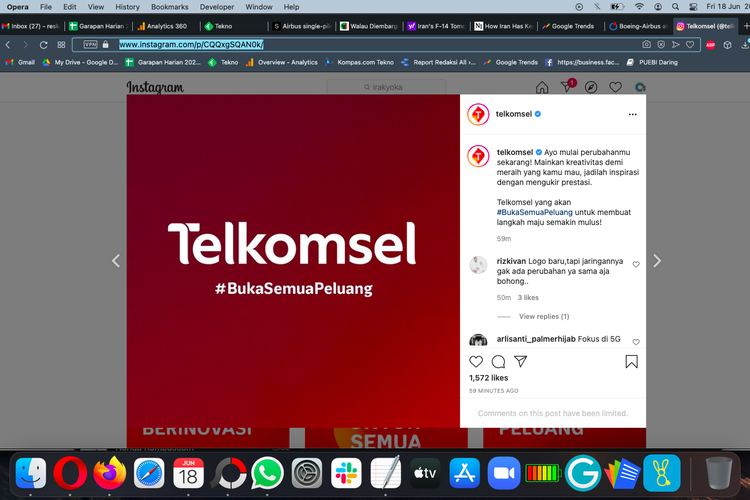The image size is (750, 500).
Task: Go to next post with right arrow
Action: [x=657, y=261]
